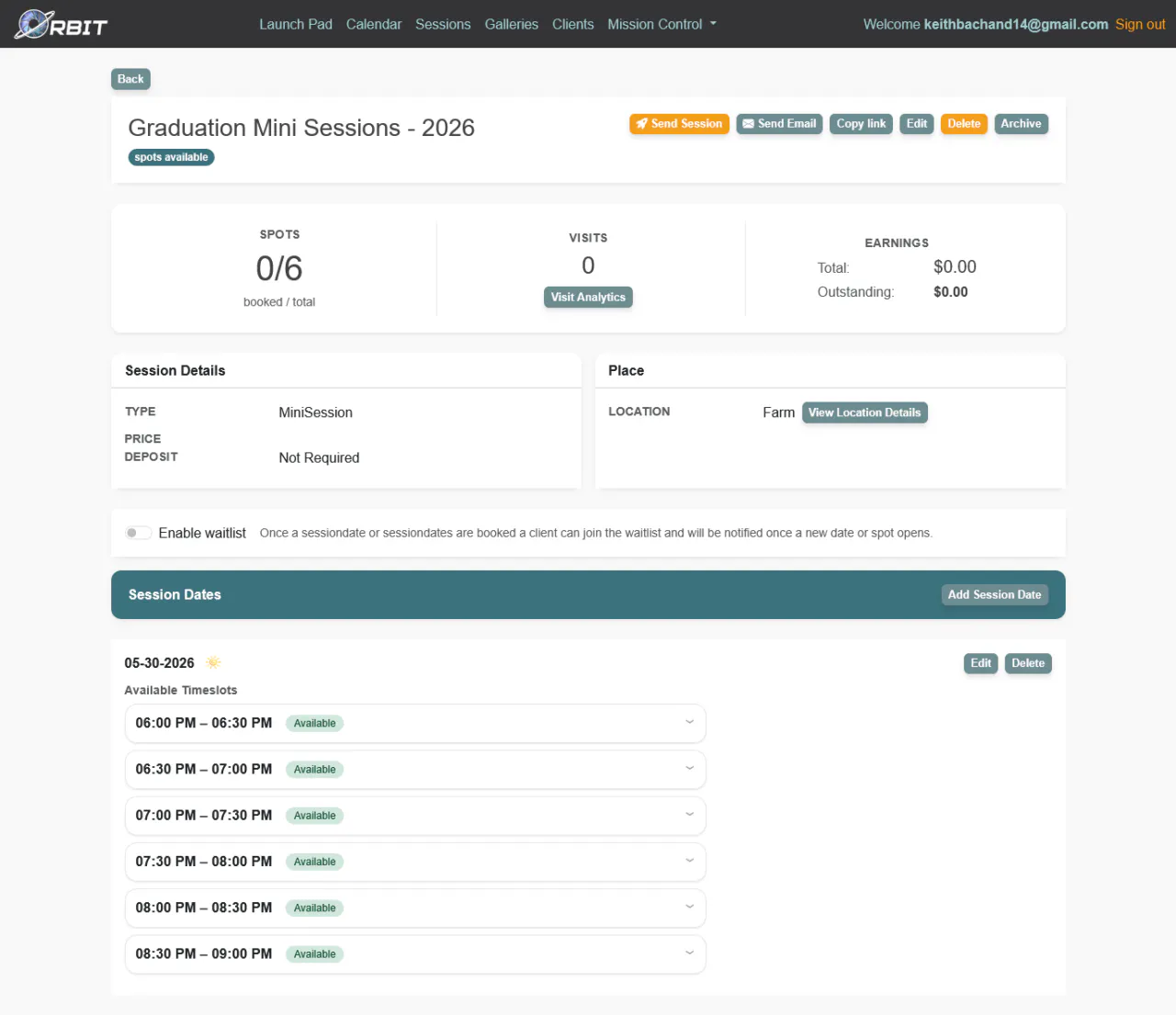
Task: Click the 'Not Required' deposit value
Action: (x=319, y=457)
